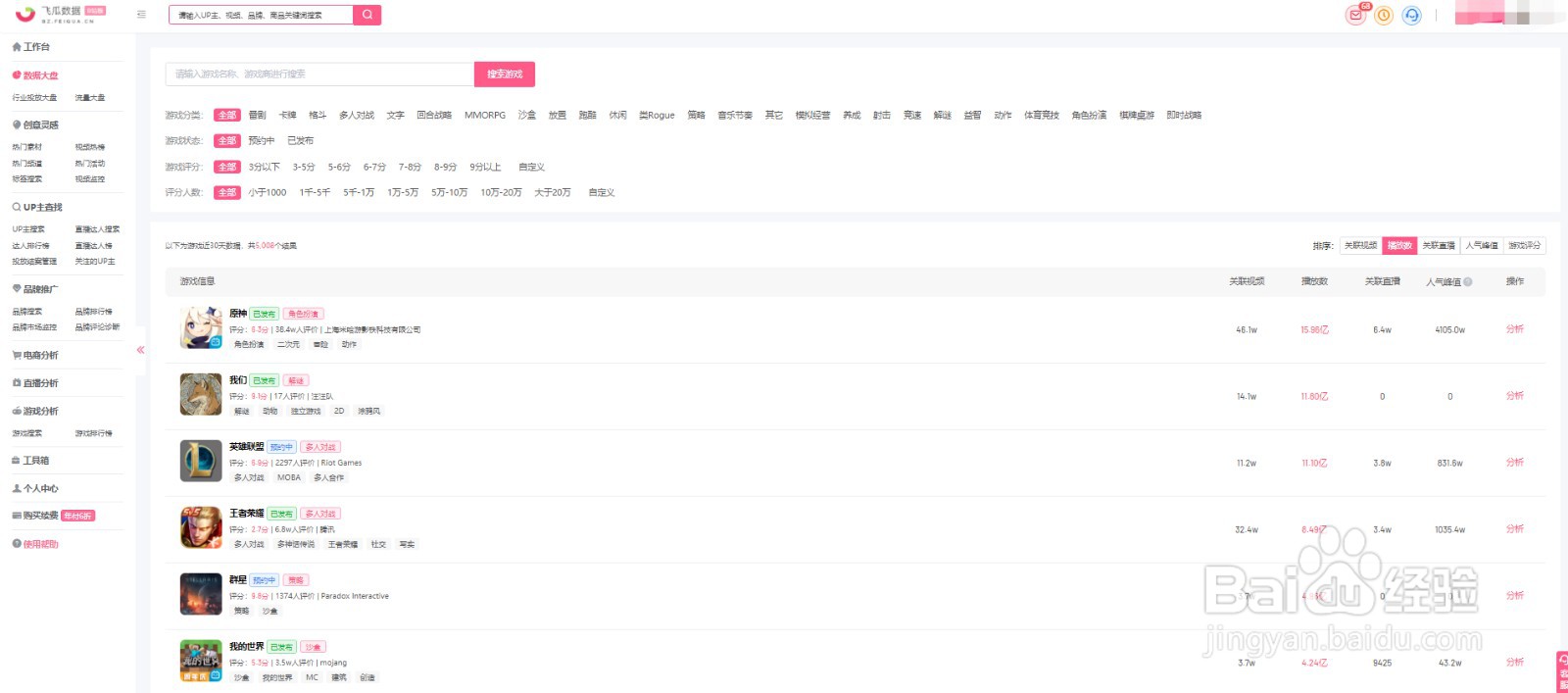The height and width of the screenshot is (693, 1568).
Task: Filter rating count by 大于20万
Action: click(553, 193)
